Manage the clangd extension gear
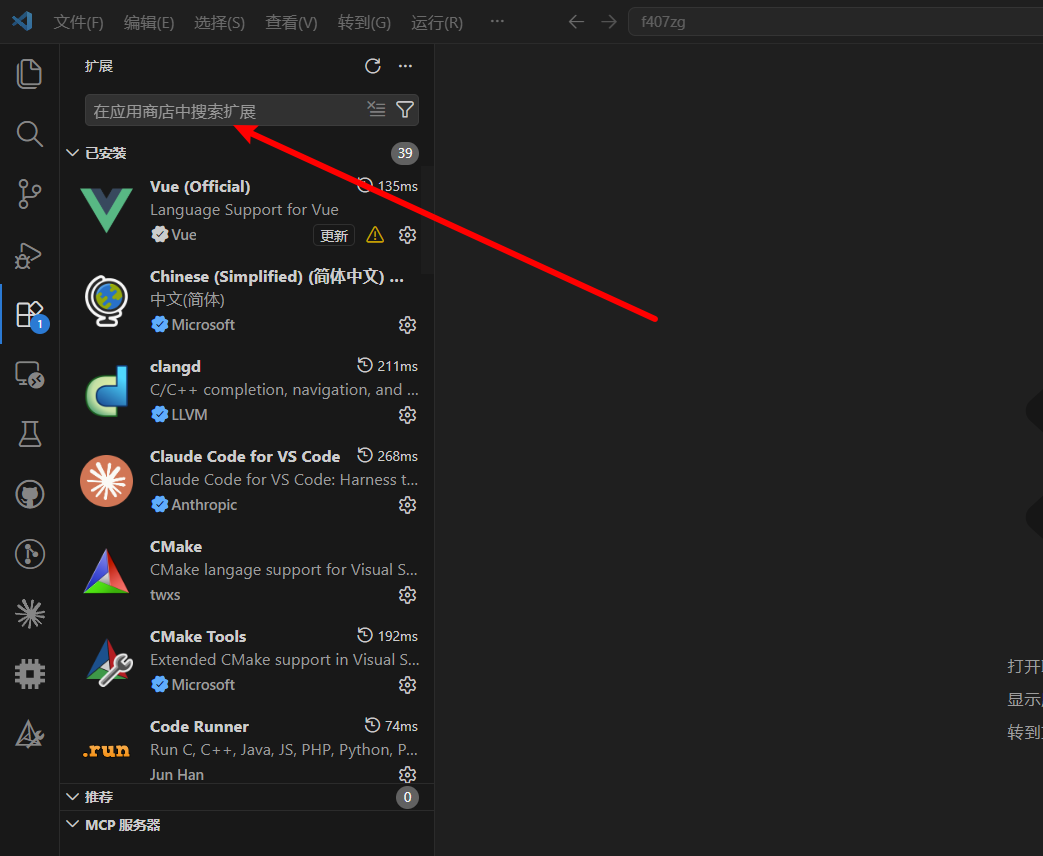Image resolution: width=1043 pixels, height=856 pixels. (x=407, y=415)
